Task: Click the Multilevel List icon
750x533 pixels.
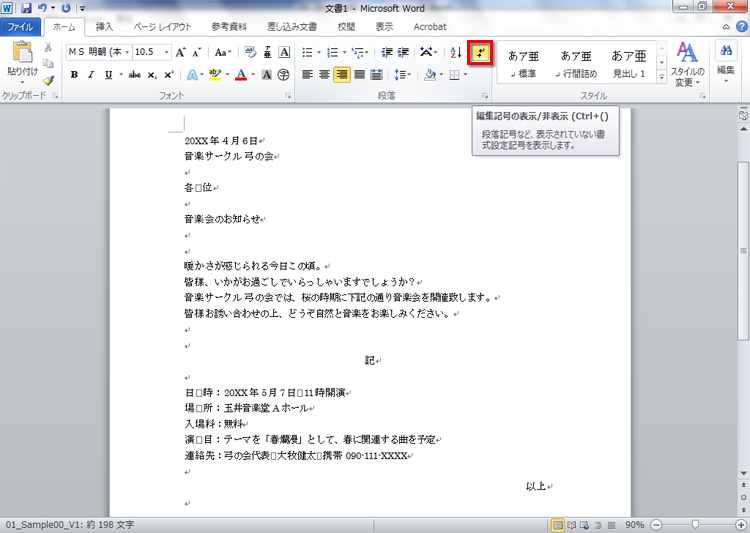Action: coord(358,52)
